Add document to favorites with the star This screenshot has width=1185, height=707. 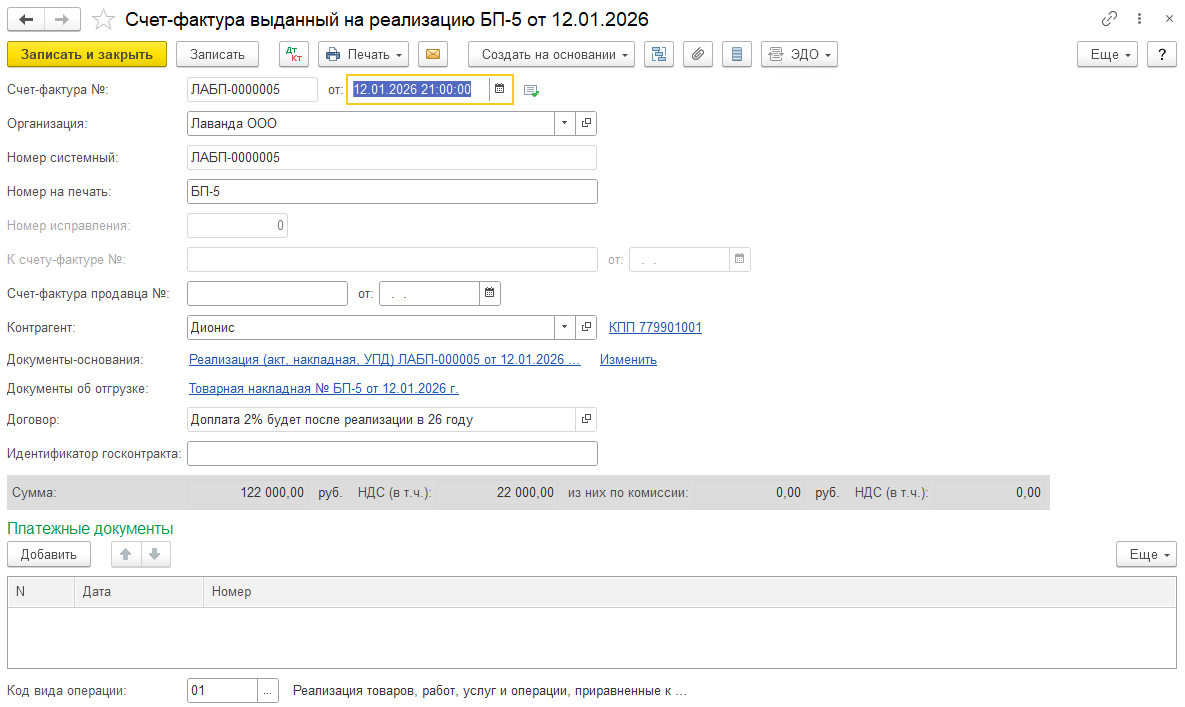103,18
